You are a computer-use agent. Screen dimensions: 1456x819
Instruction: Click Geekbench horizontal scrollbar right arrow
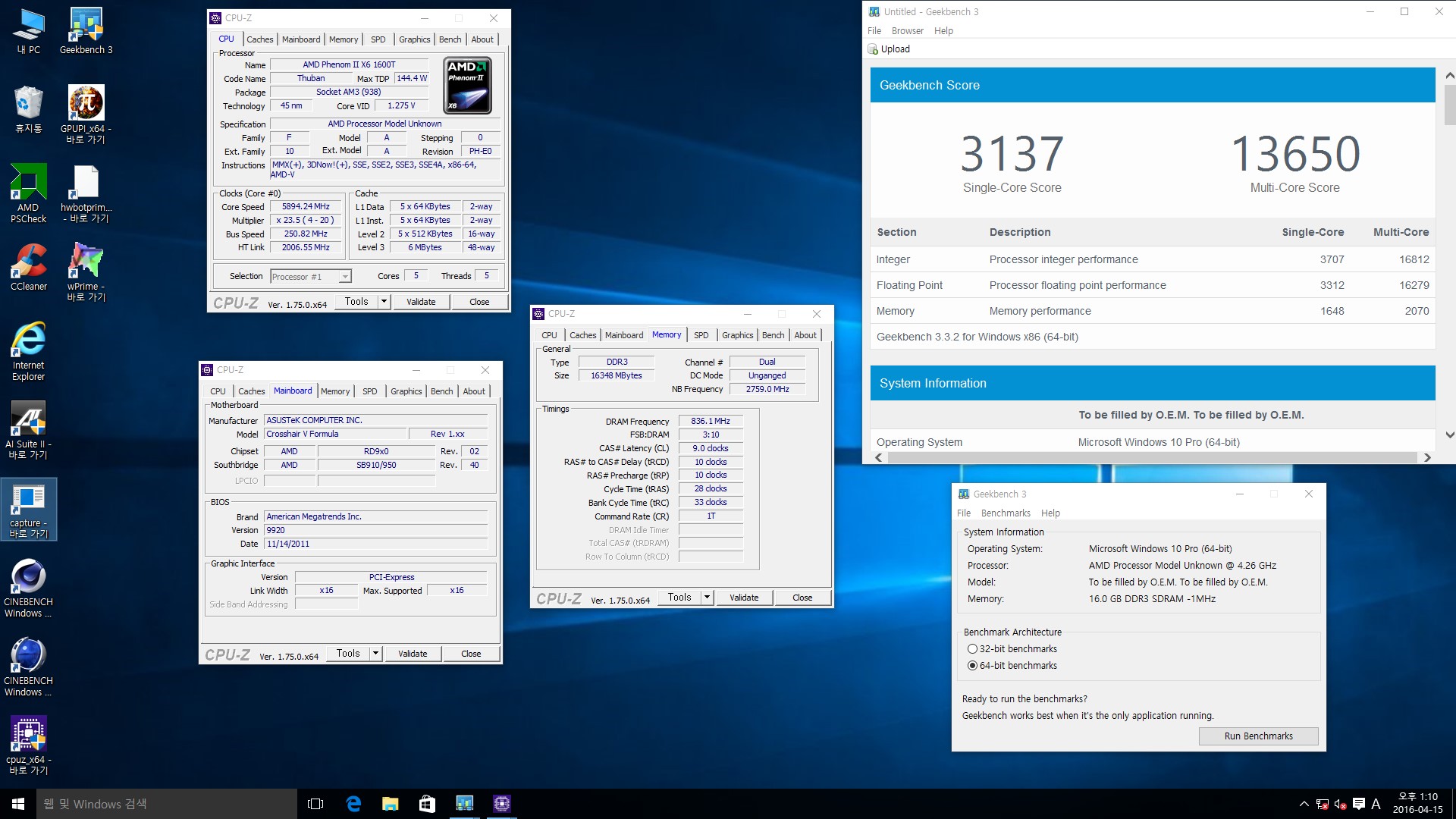pyautogui.click(x=1427, y=458)
